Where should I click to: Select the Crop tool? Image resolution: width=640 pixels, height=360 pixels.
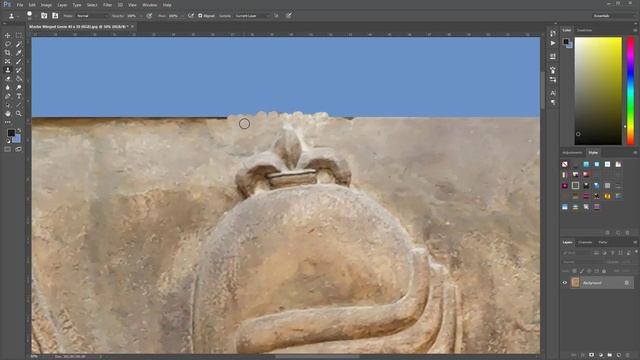tap(7, 53)
